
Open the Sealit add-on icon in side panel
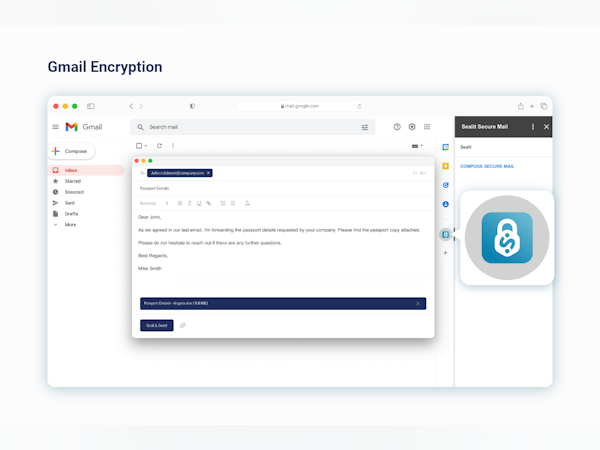point(445,234)
